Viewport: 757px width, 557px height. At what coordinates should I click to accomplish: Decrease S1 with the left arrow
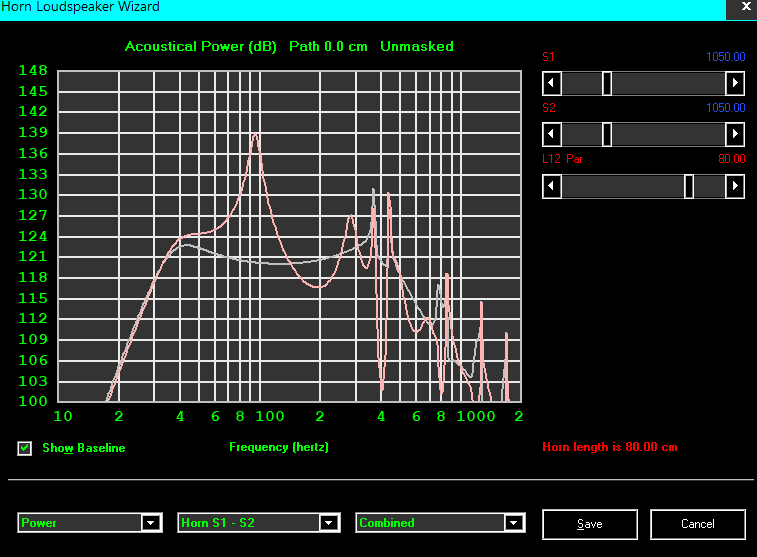point(552,84)
